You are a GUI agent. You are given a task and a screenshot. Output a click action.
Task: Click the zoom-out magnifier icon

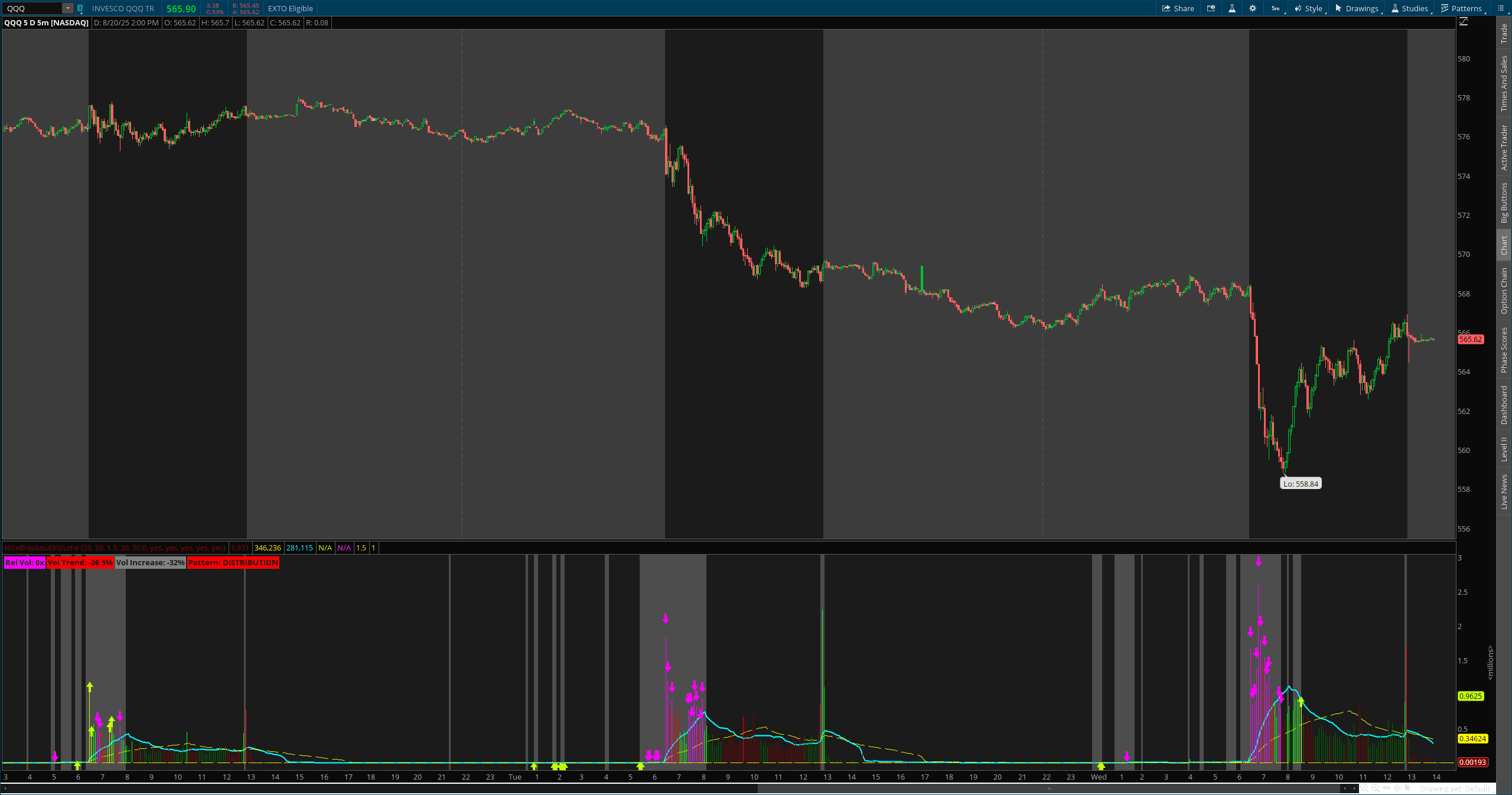click(1364, 789)
